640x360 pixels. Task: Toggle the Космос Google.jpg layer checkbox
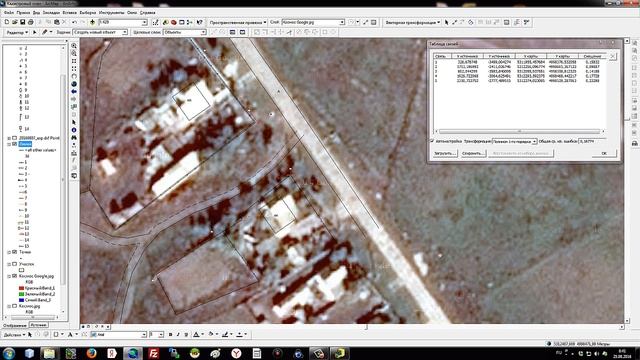[15, 276]
